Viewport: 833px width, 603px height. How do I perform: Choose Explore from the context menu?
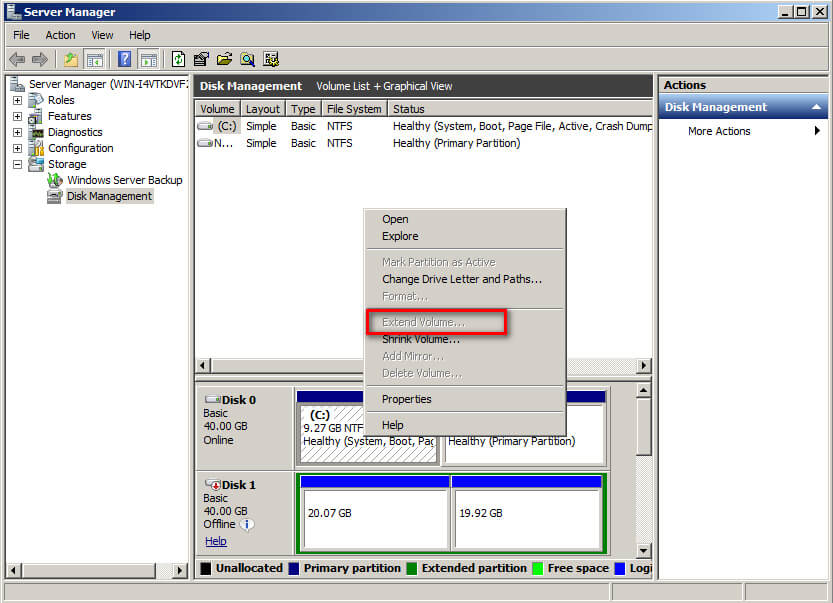tap(465, 236)
